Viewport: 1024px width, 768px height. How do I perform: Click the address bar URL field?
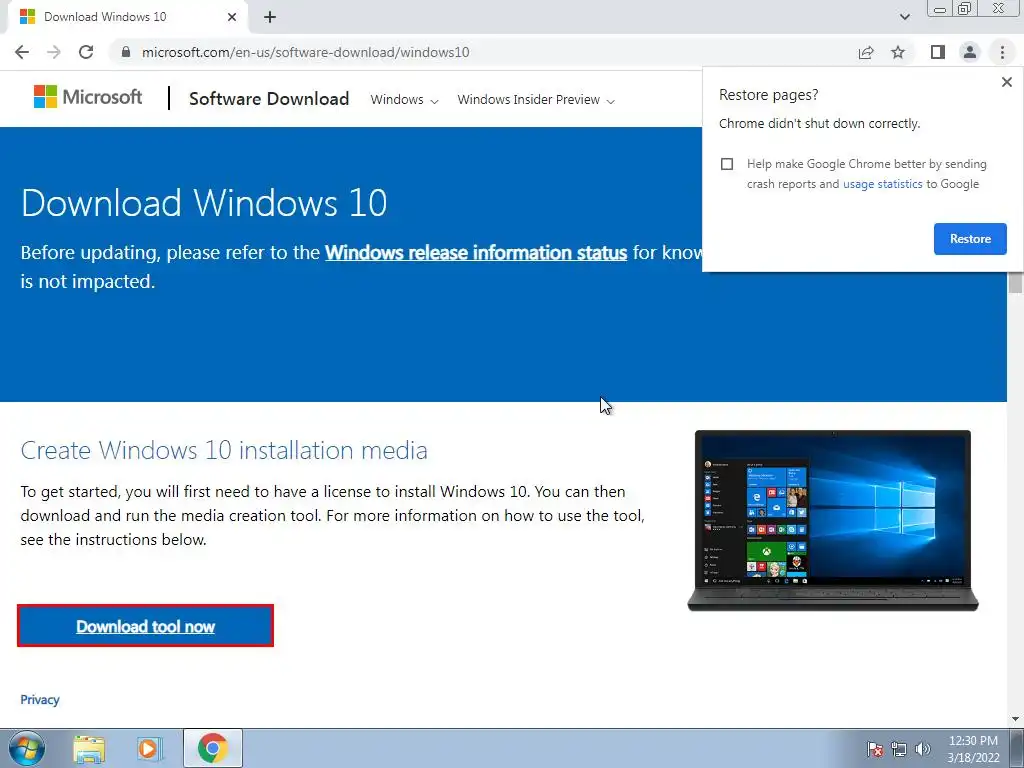point(483,52)
